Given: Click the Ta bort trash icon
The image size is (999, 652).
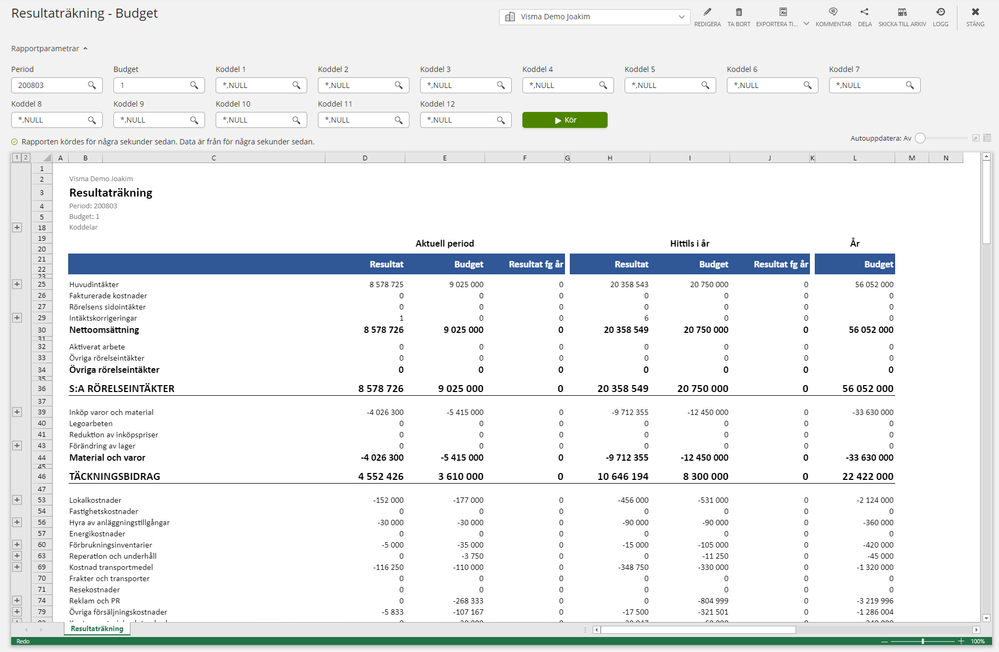Looking at the screenshot, I should coord(739,12).
